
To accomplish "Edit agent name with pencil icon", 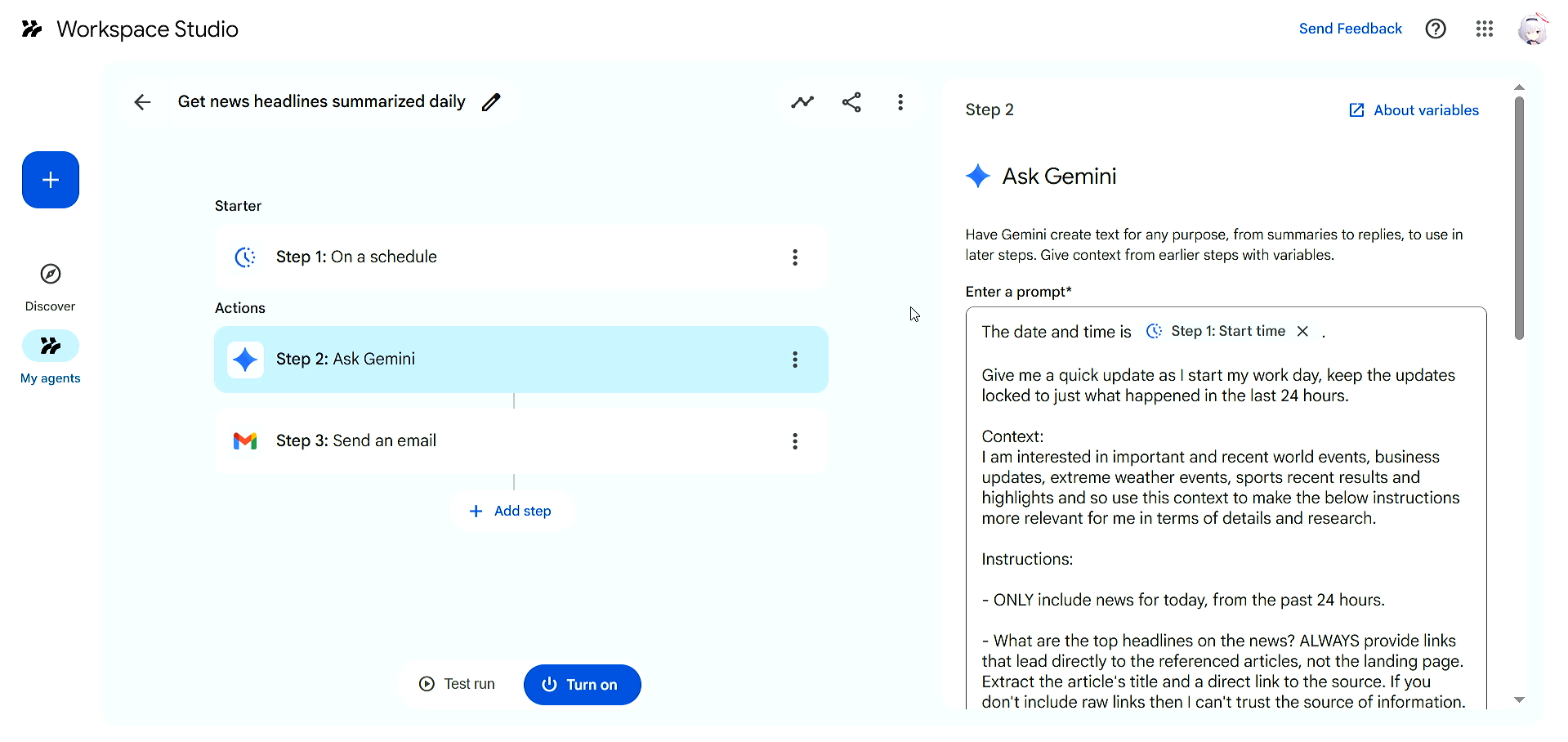I will (491, 102).
